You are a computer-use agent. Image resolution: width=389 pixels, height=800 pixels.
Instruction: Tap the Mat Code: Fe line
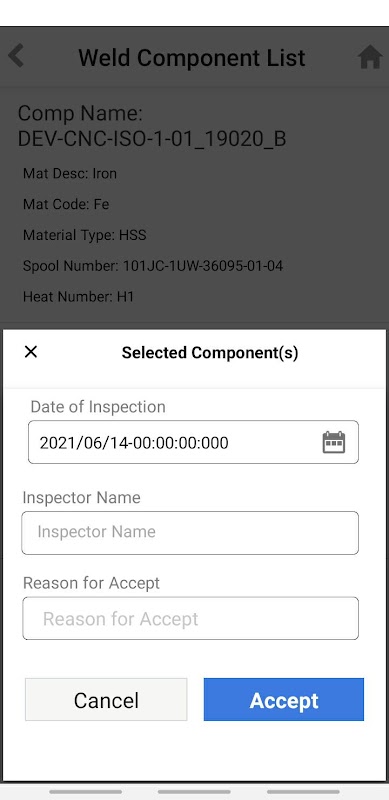pyautogui.click(x=66, y=204)
